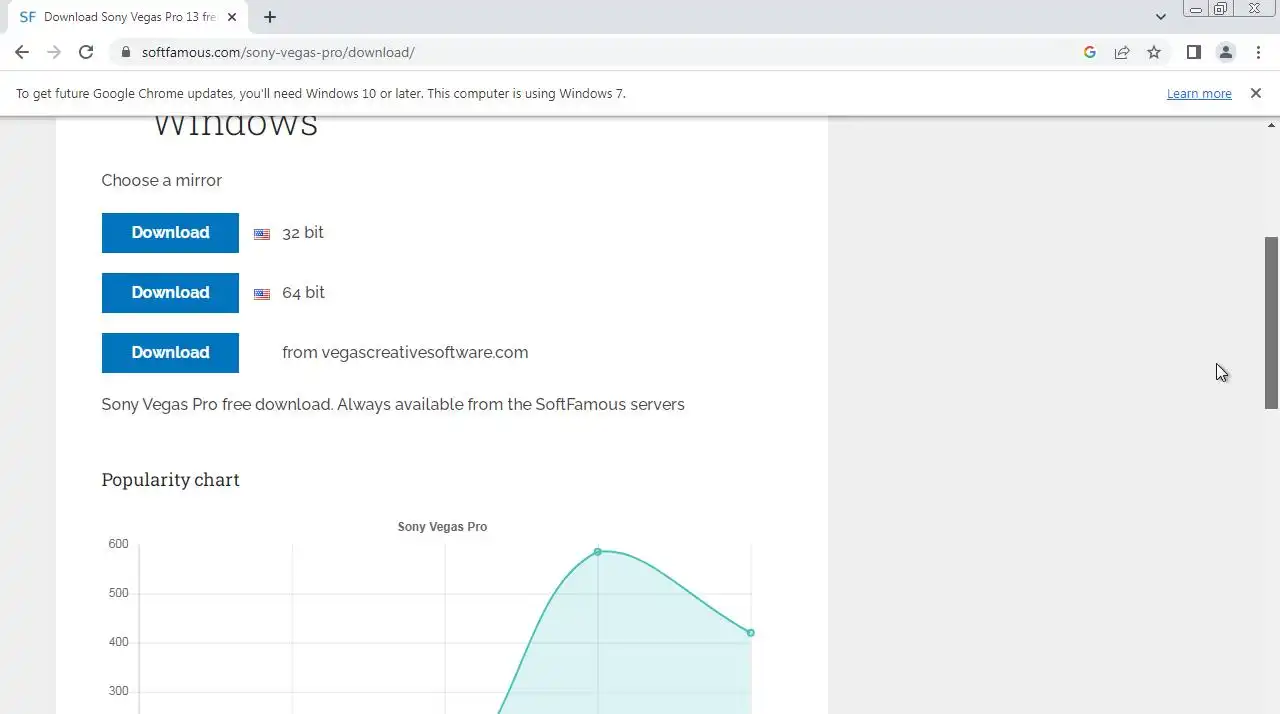Open the Learn more link
1280x714 pixels.
(1199, 93)
